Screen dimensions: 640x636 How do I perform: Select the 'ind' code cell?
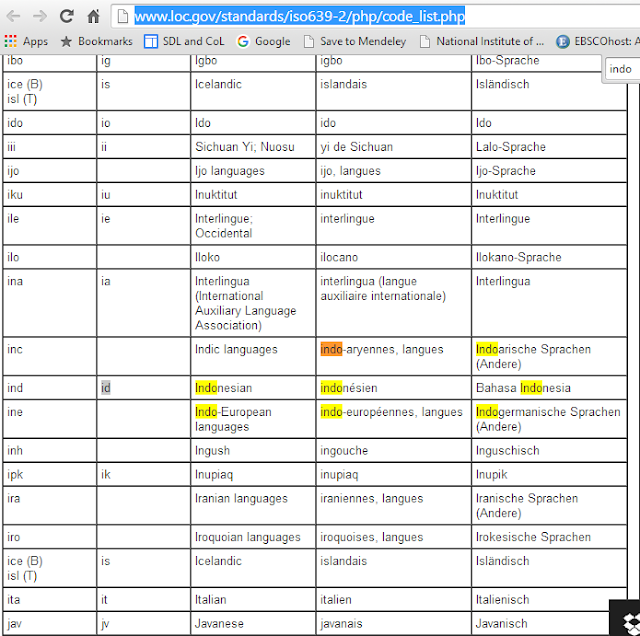pos(50,387)
